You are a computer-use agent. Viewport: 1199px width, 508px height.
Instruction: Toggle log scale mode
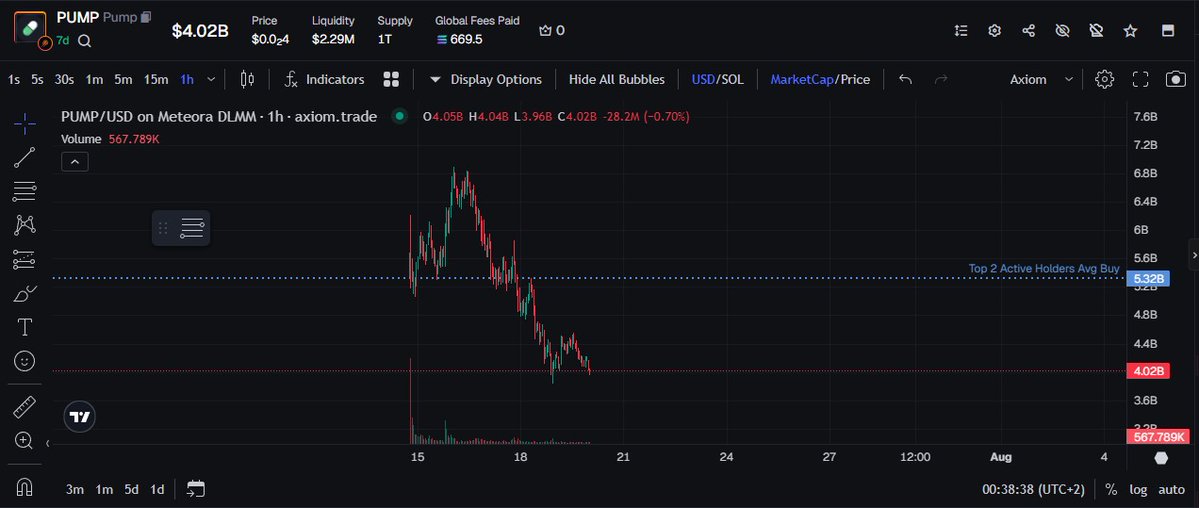coord(1139,490)
